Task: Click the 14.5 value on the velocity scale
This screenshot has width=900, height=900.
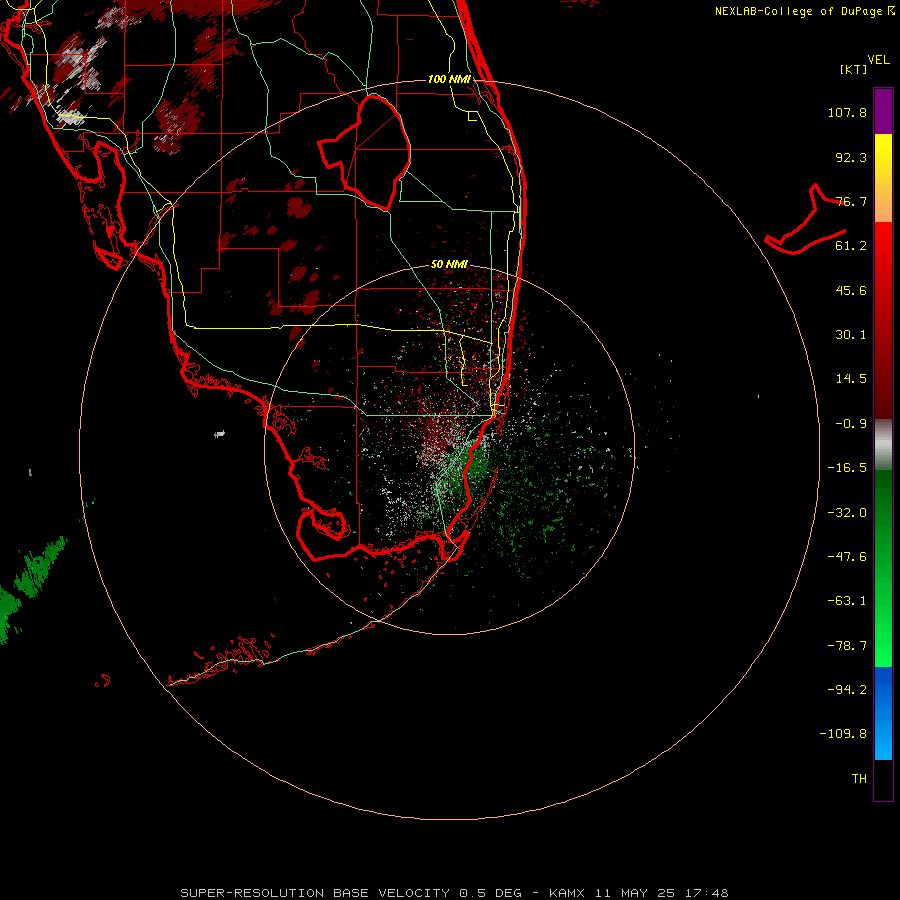Action: coord(851,379)
